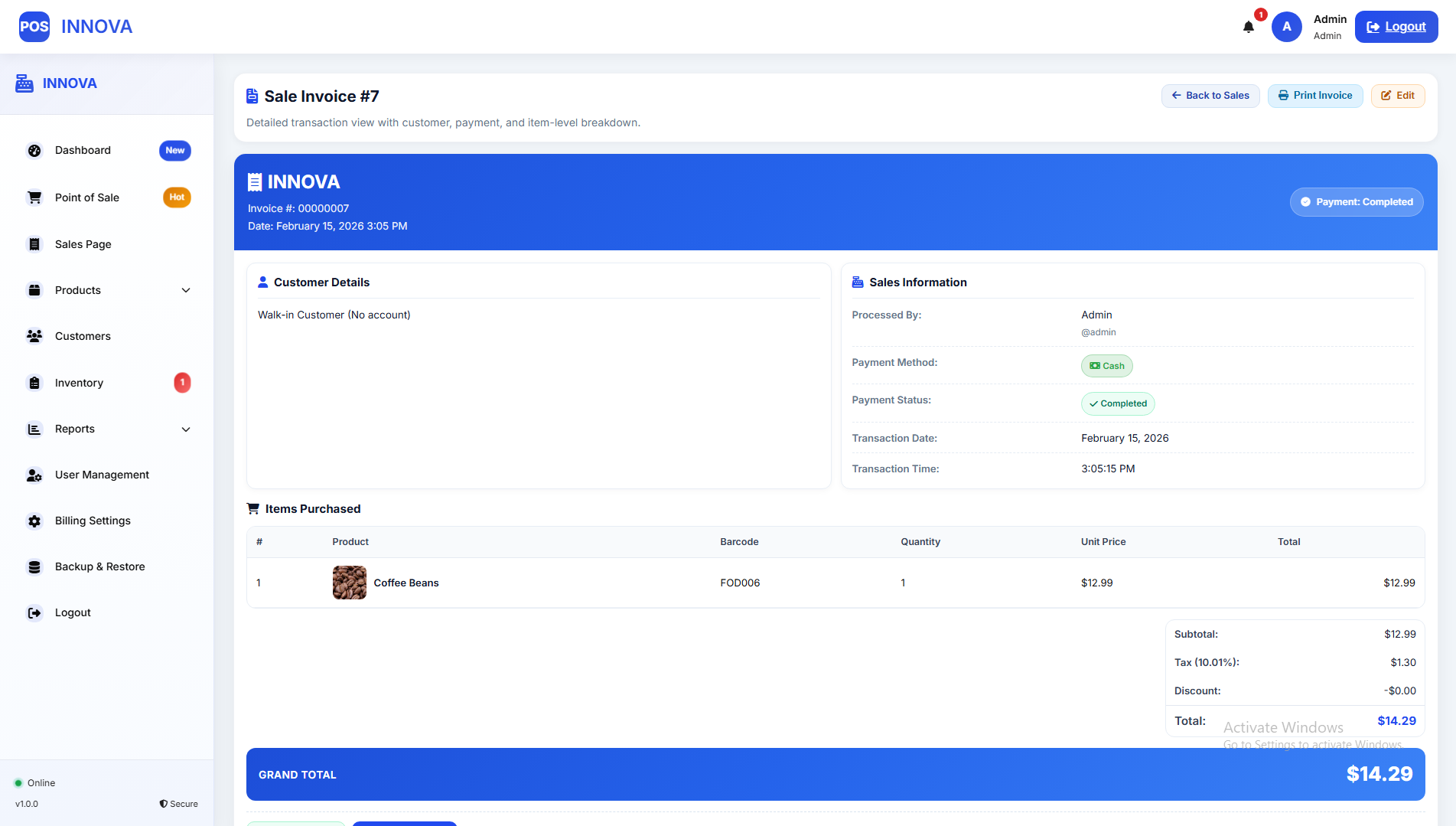Open the Sales Page menu item
Image resolution: width=1456 pixels, height=826 pixels.
83,244
